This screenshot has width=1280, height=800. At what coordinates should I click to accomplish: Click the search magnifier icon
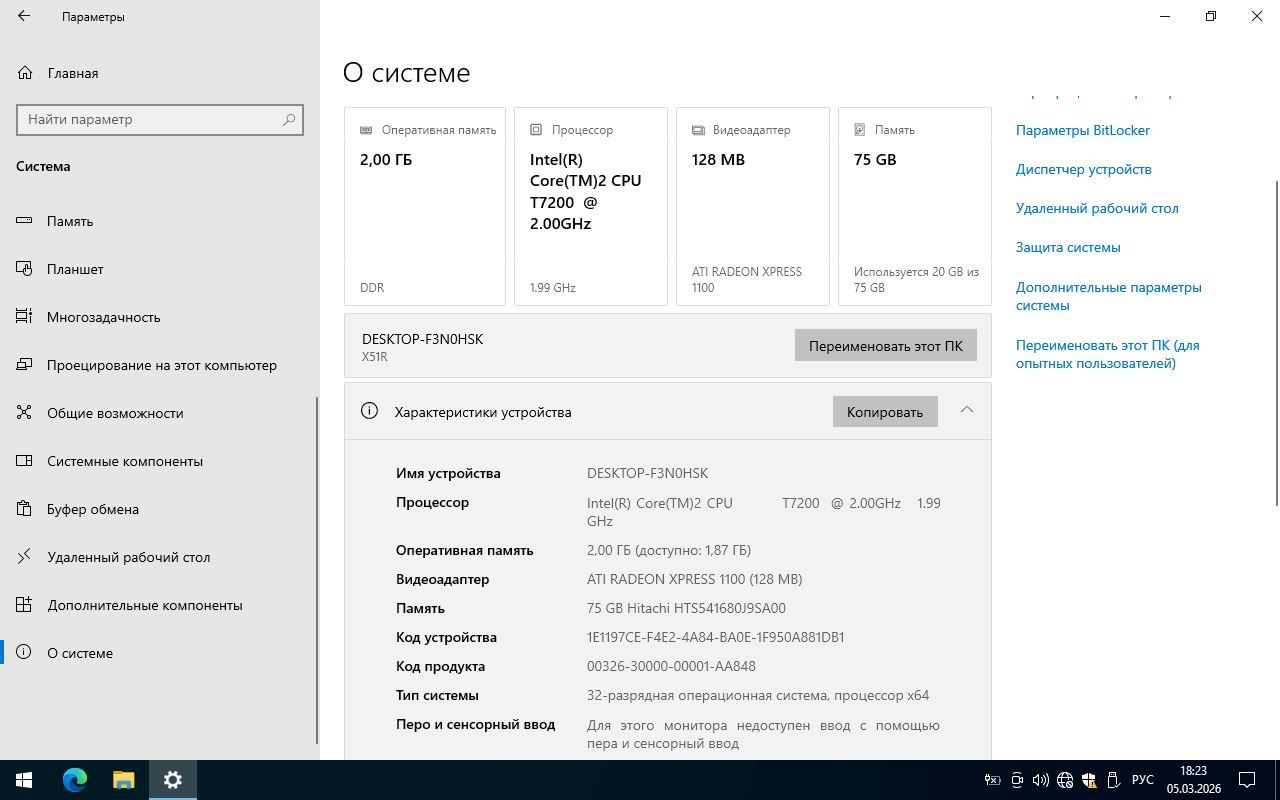coord(289,119)
